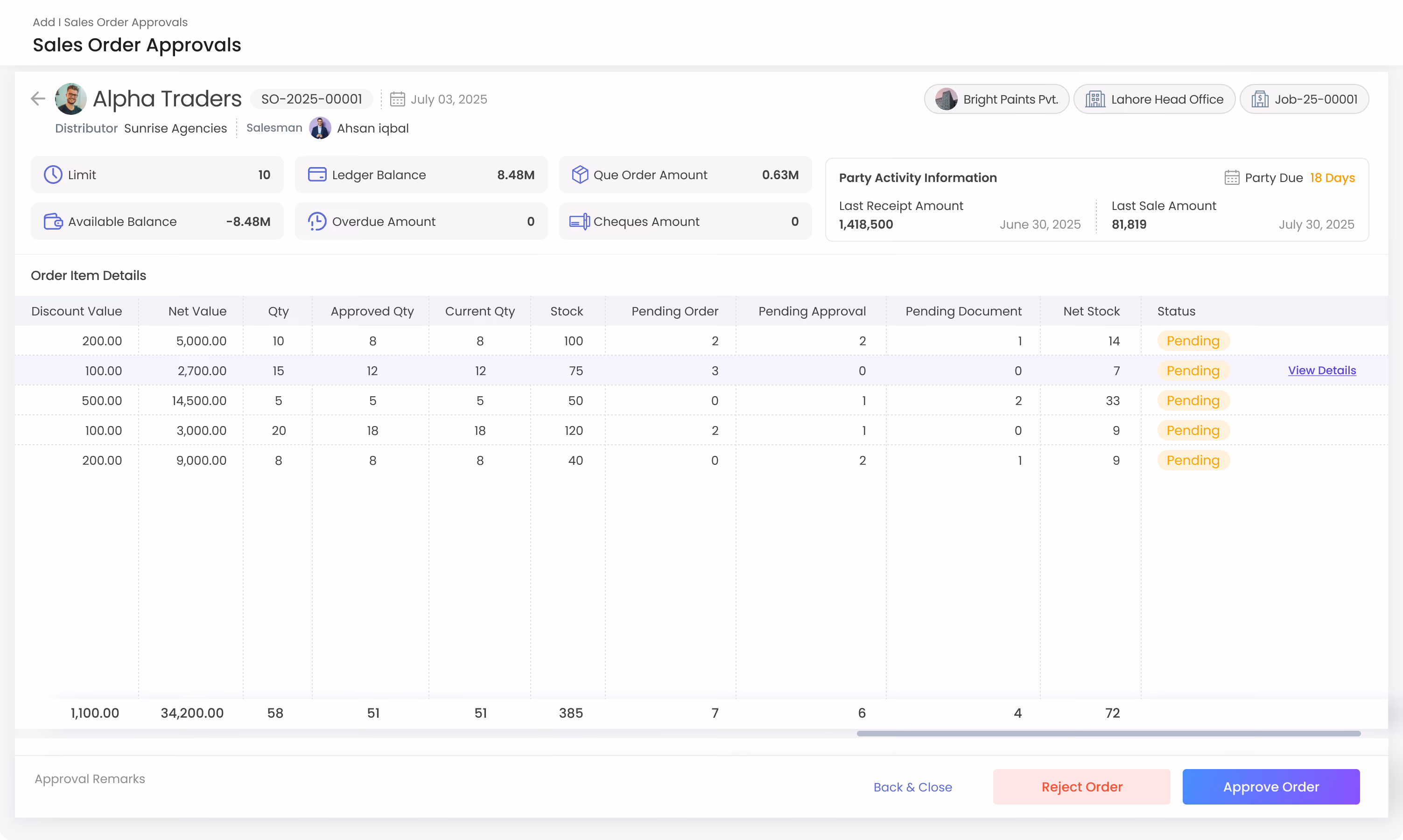Open the Job-25-00001 chip

click(x=1305, y=99)
